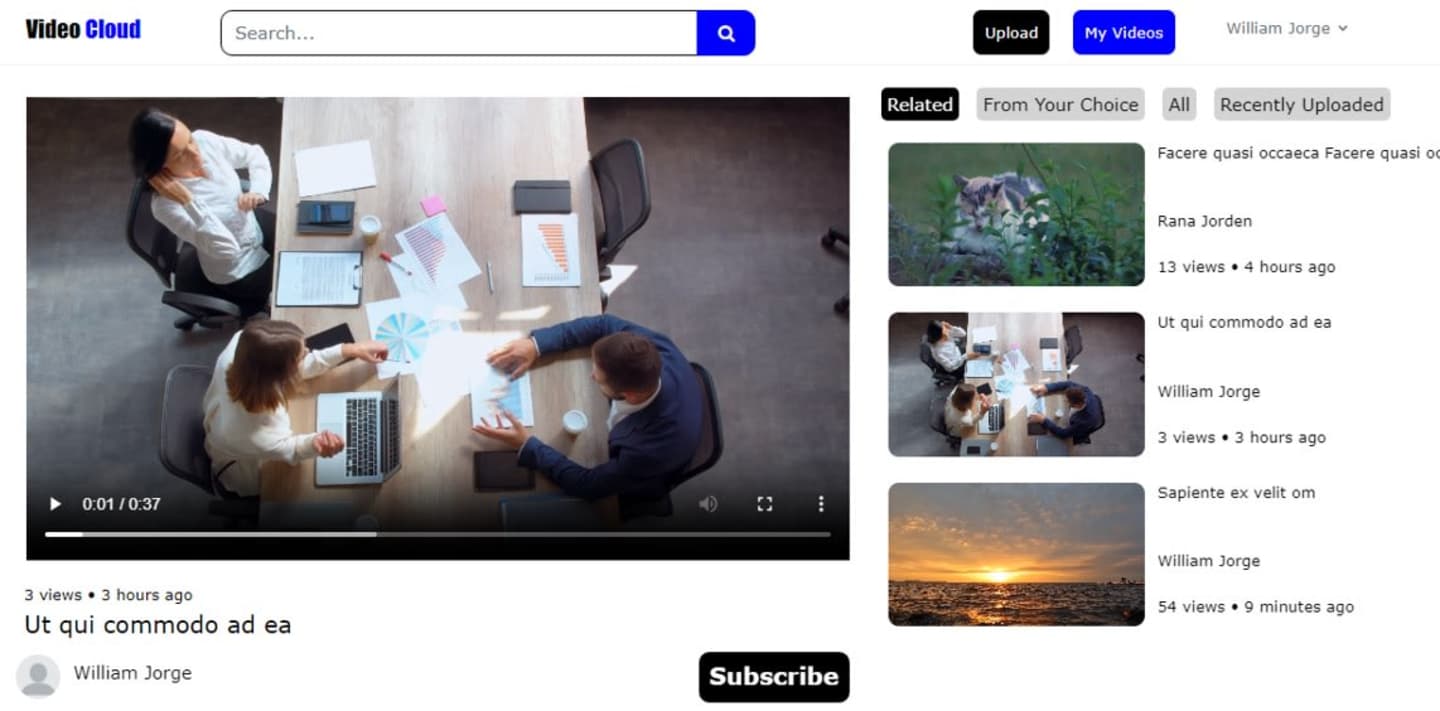1440x711 pixels.
Task: Click inside the Search input field
Action: (x=459, y=33)
